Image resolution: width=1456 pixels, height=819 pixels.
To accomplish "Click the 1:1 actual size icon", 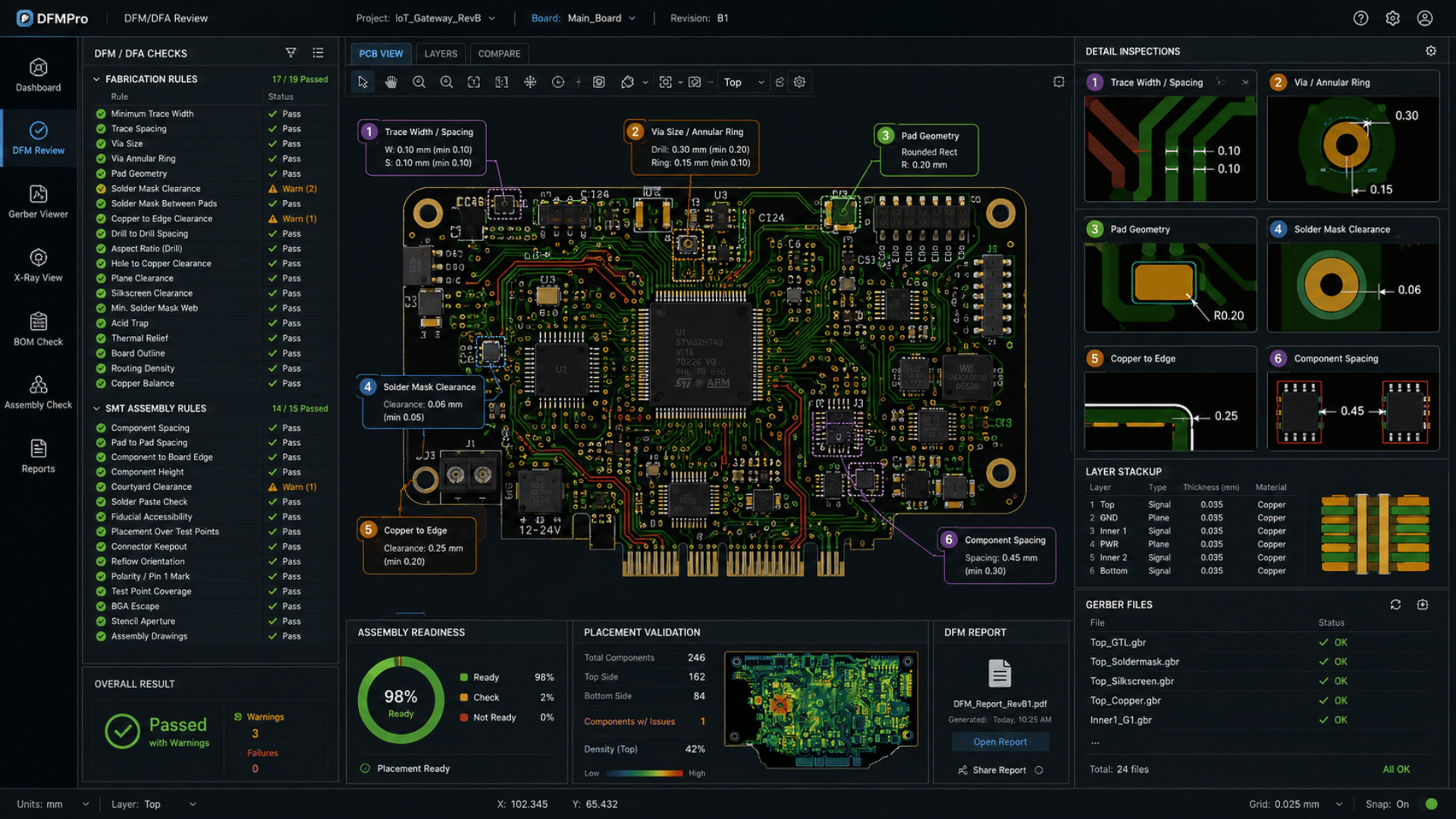I will pos(501,82).
